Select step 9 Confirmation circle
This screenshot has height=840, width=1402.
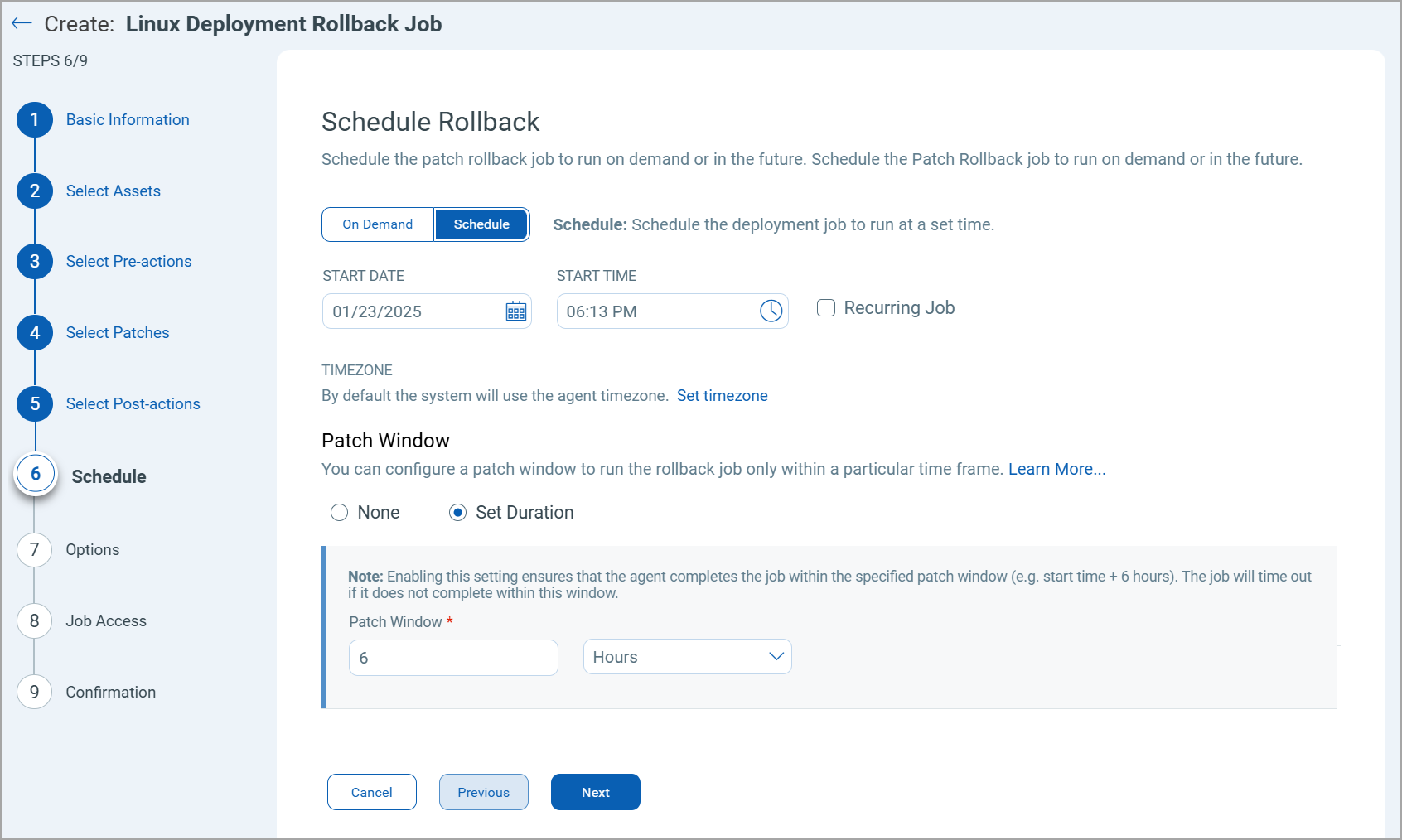[34, 692]
